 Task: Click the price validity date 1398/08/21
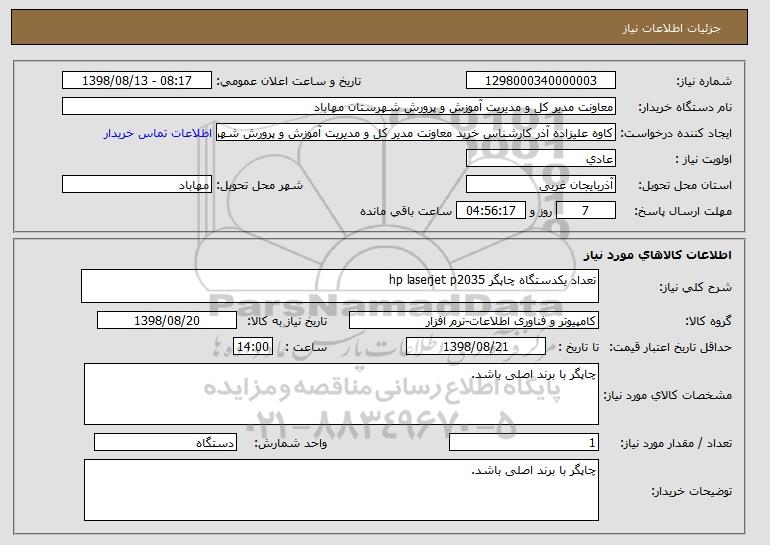pyautogui.click(x=476, y=347)
